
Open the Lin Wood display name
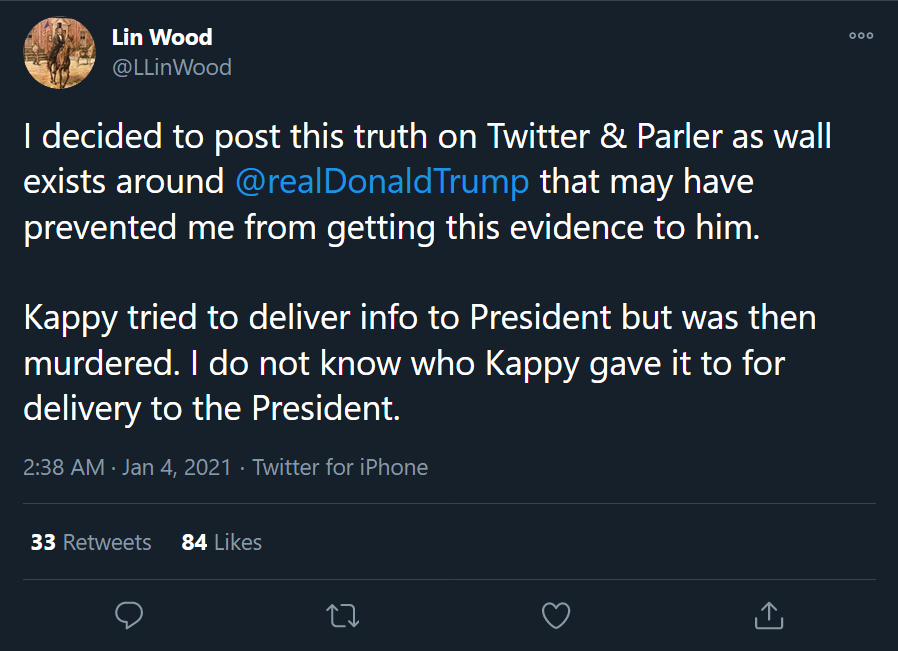click(162, 37)
